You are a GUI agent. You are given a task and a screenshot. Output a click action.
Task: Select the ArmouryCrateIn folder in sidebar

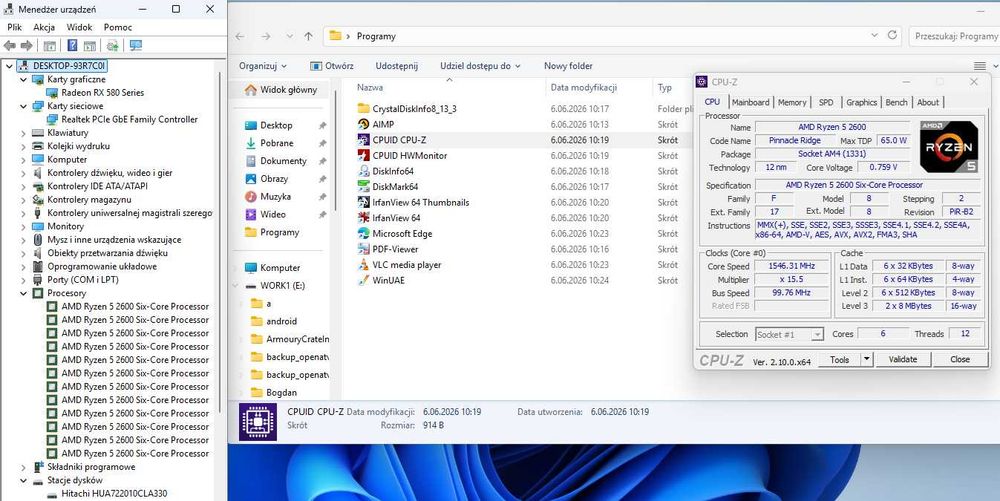tap(297, 339)
